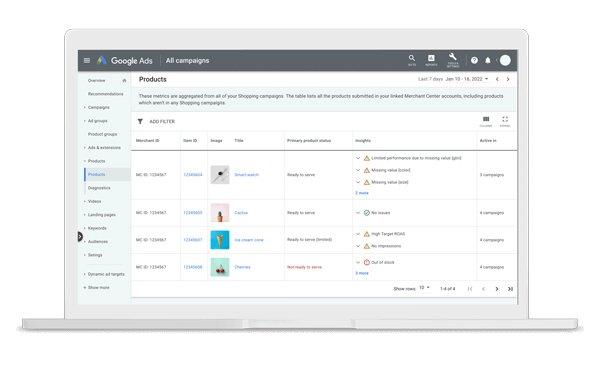Click the 2 more link under Smart watch insights
Screen dimensions: 600x375
362,193
